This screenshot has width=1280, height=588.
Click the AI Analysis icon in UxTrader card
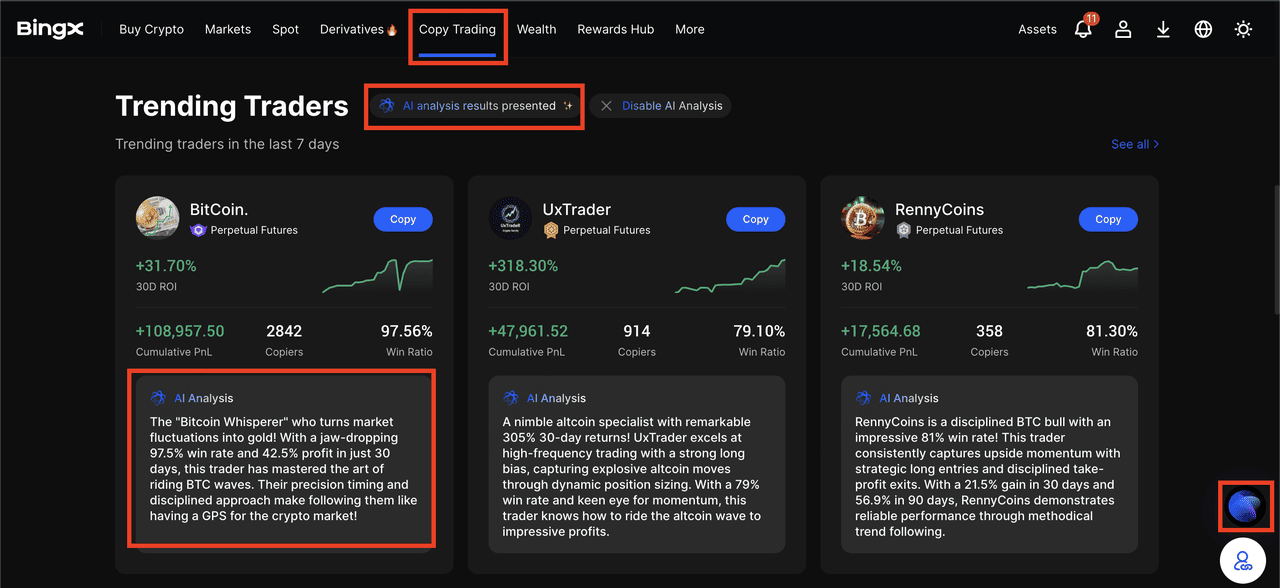pos(511,398)
